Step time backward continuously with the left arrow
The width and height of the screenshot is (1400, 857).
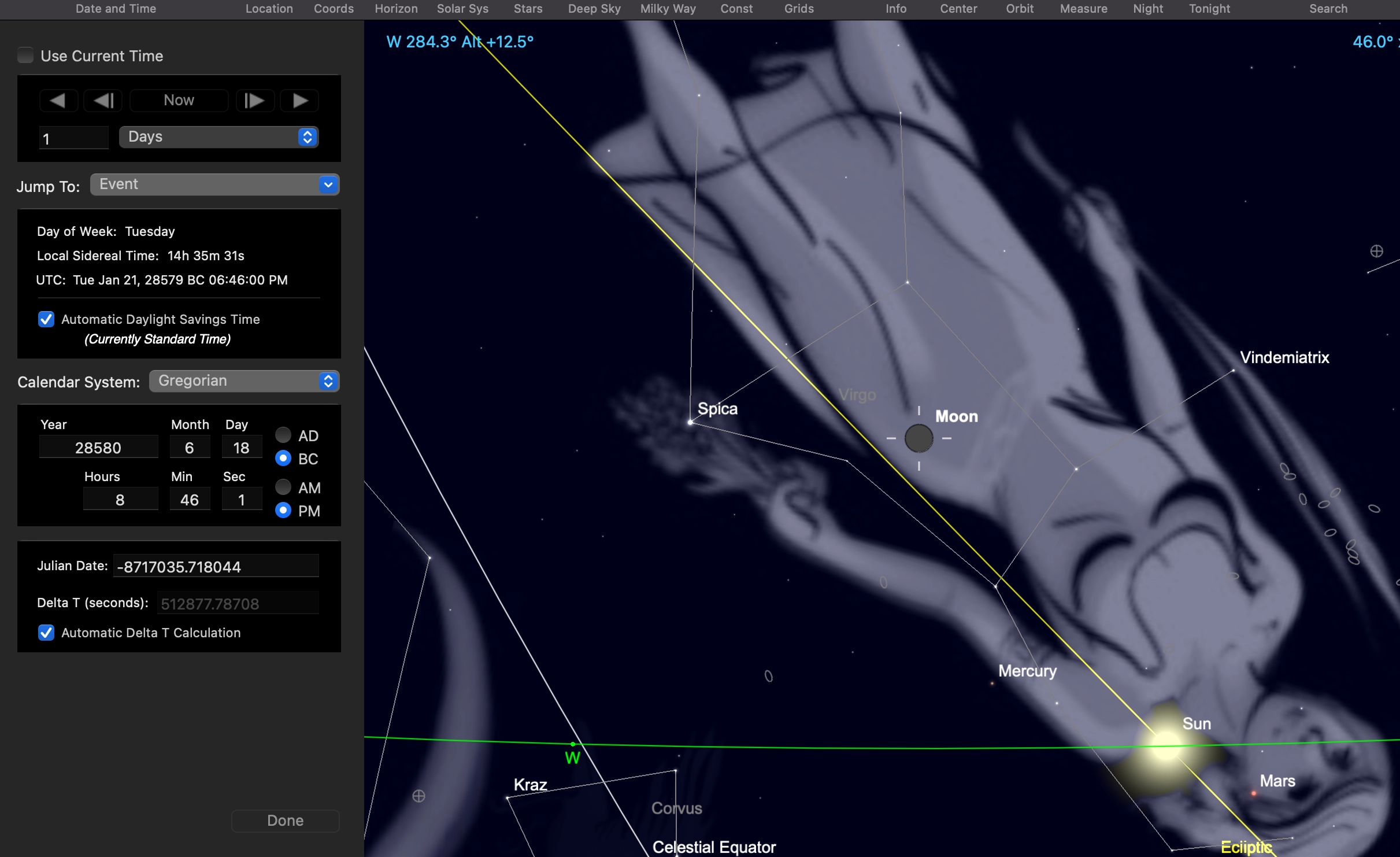58,101
